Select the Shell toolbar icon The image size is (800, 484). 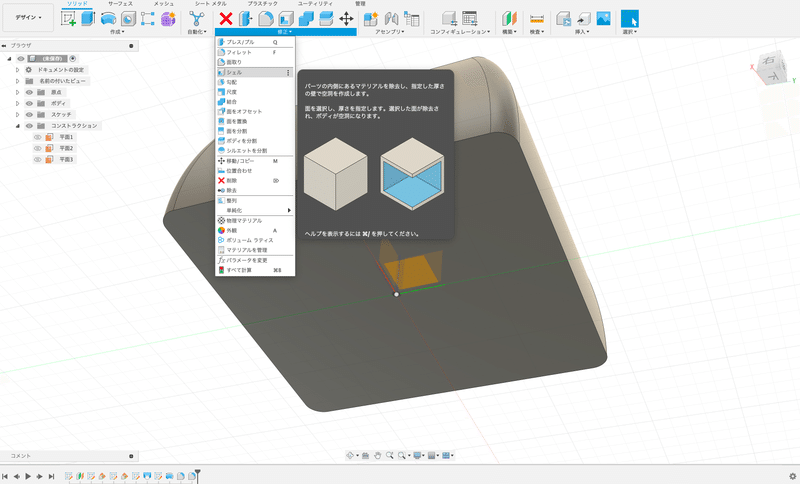(x=286, y=19)
